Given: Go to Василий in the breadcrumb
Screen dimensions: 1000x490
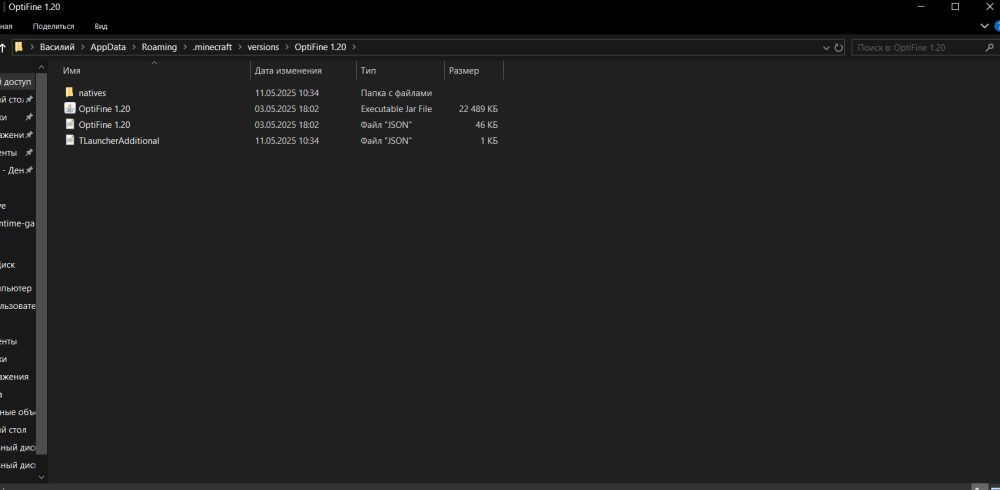Looking at the screenshot, I should [x=57, y=47].
